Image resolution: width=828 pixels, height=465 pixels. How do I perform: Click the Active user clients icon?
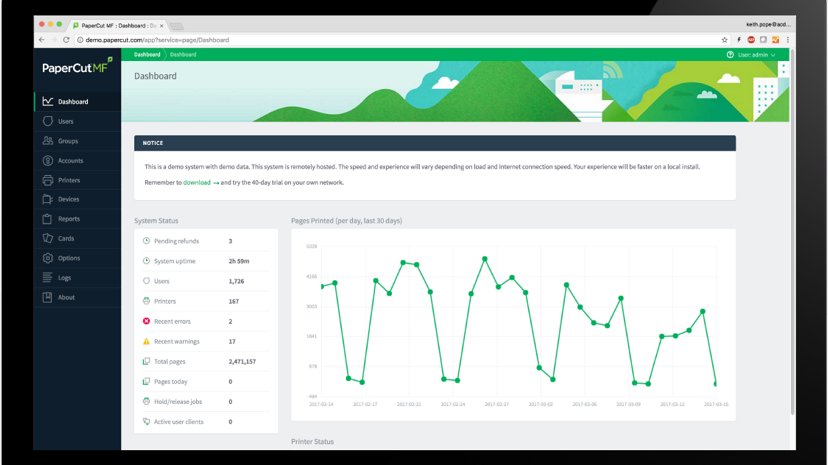[x=146, y=421]
